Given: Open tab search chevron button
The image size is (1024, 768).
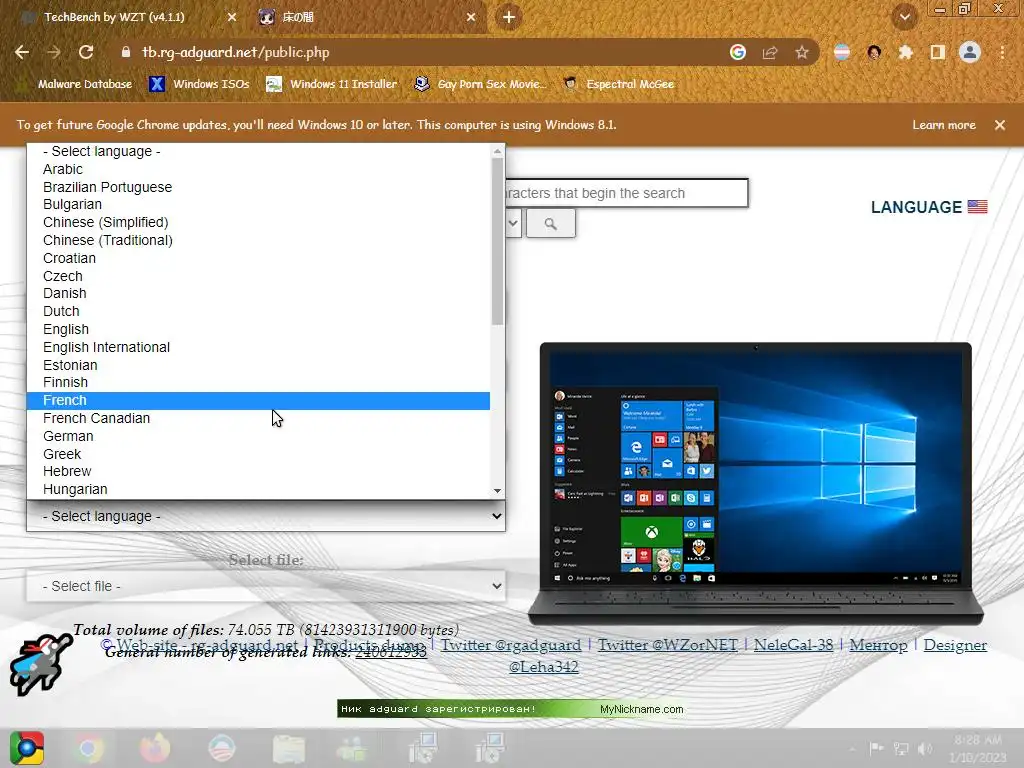Looking at the screenshot, I should 905,17.
